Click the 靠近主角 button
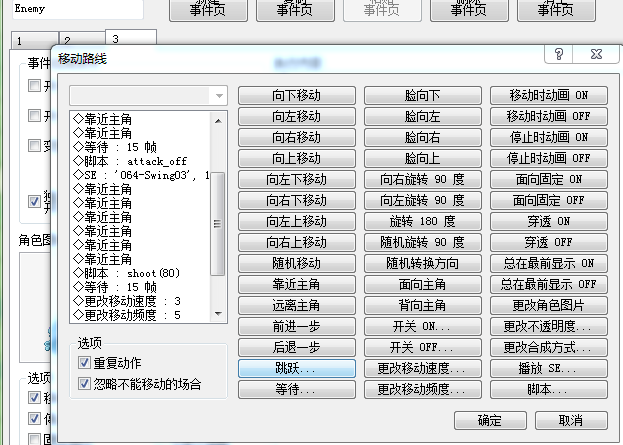This screenshot has width=623, height=445. 297,284
